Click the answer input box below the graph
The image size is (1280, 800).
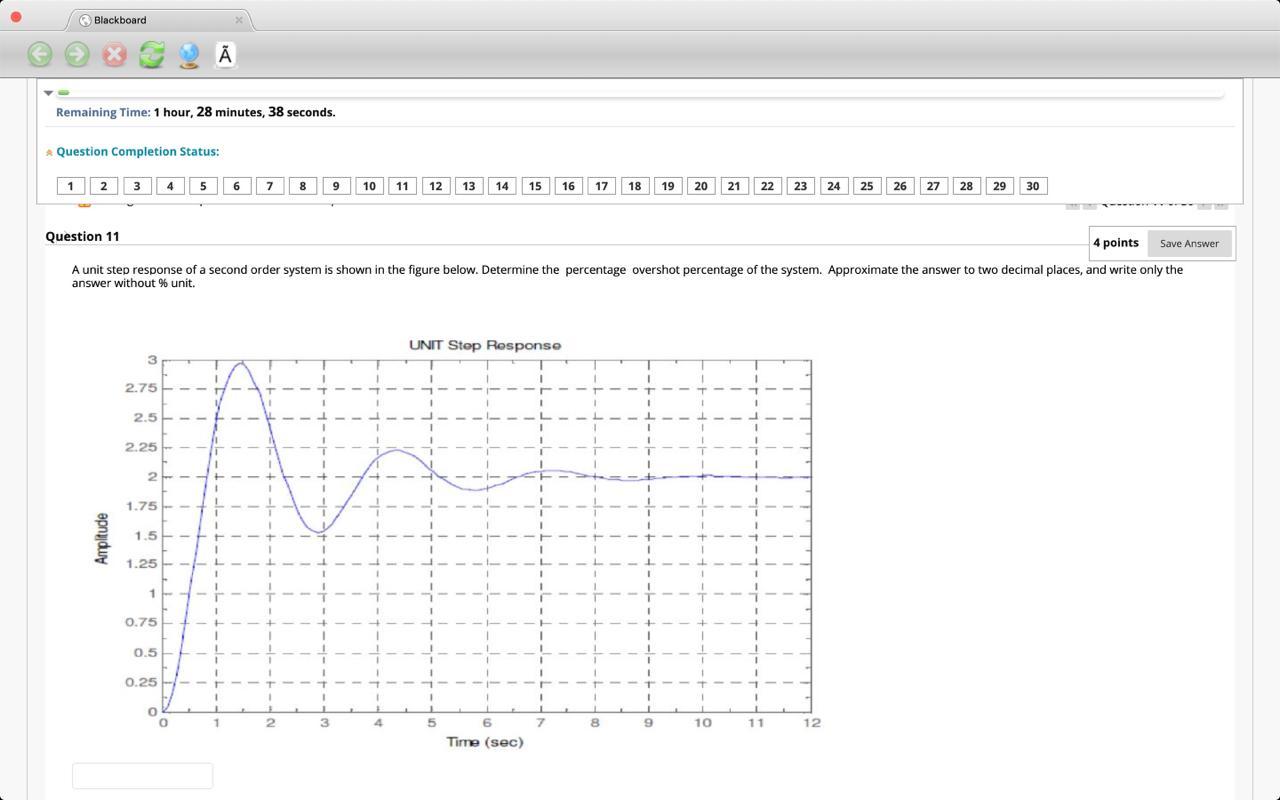tap(142, 775)
